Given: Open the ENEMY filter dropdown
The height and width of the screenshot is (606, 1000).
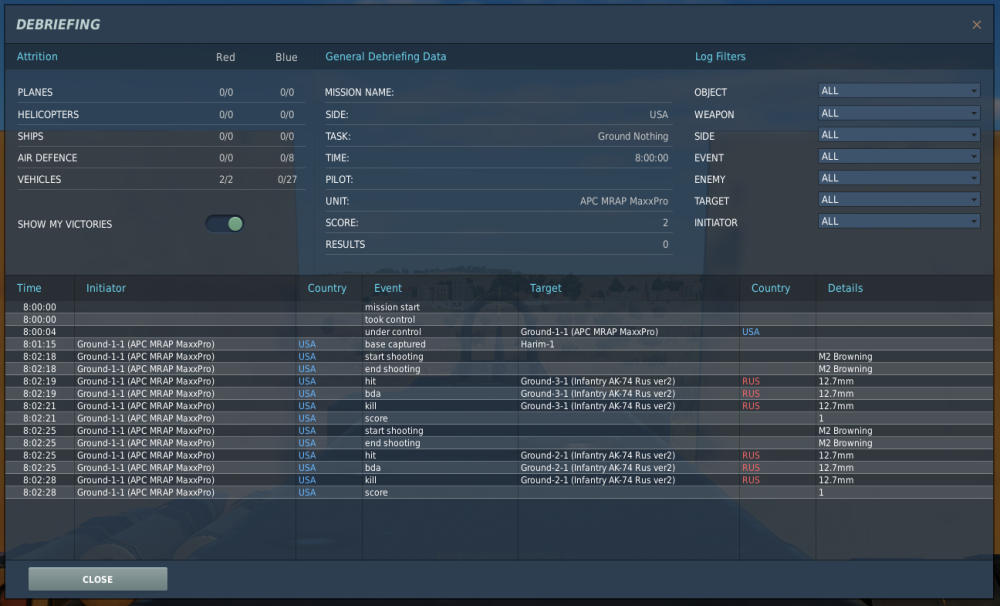Looking at the screenshot, I should [x=898, y=178].
